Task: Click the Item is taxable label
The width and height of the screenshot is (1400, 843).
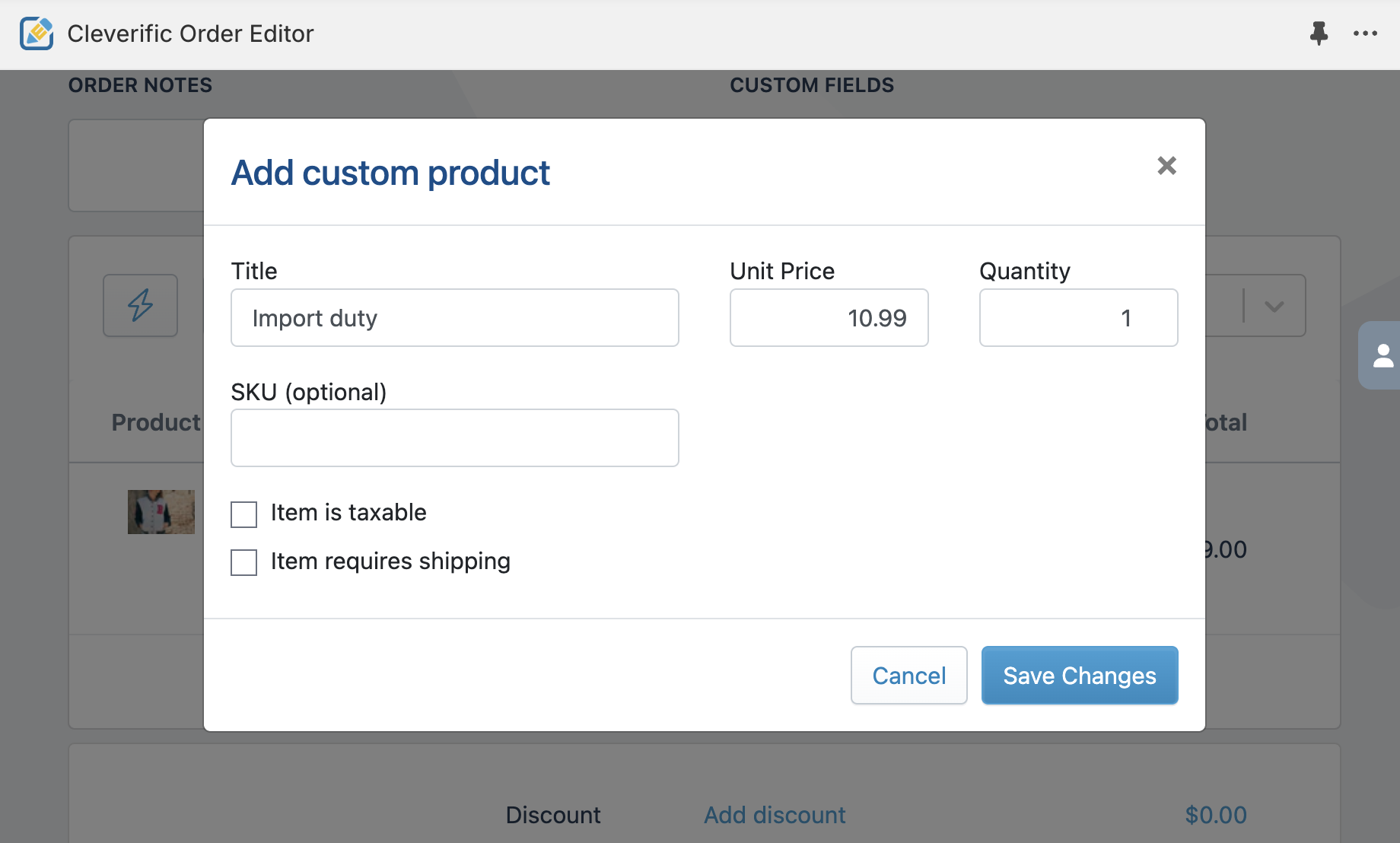Action: click(348, 513)
